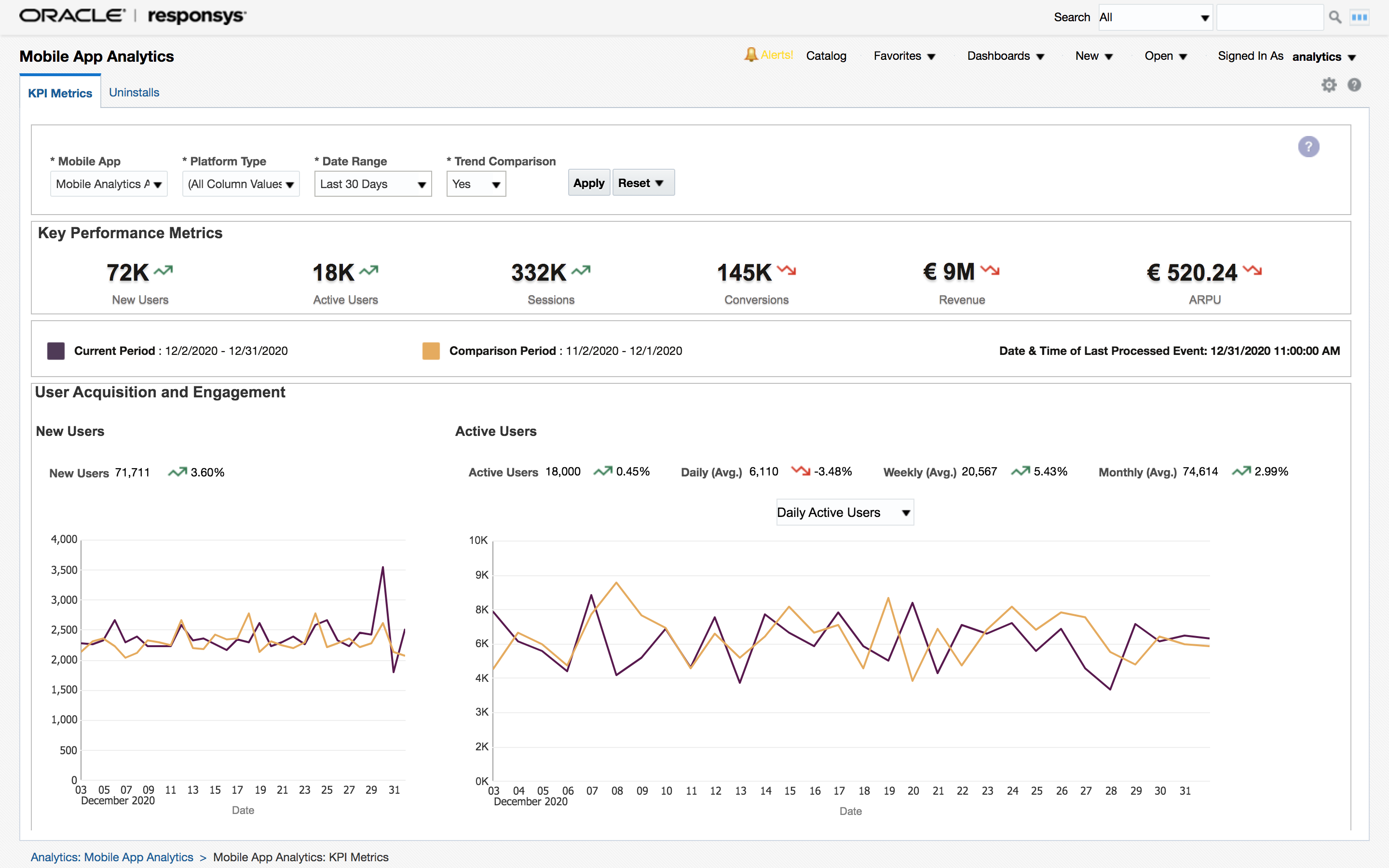
Task: Click the help question mark icon
Action: click(x=1355, y=84)
